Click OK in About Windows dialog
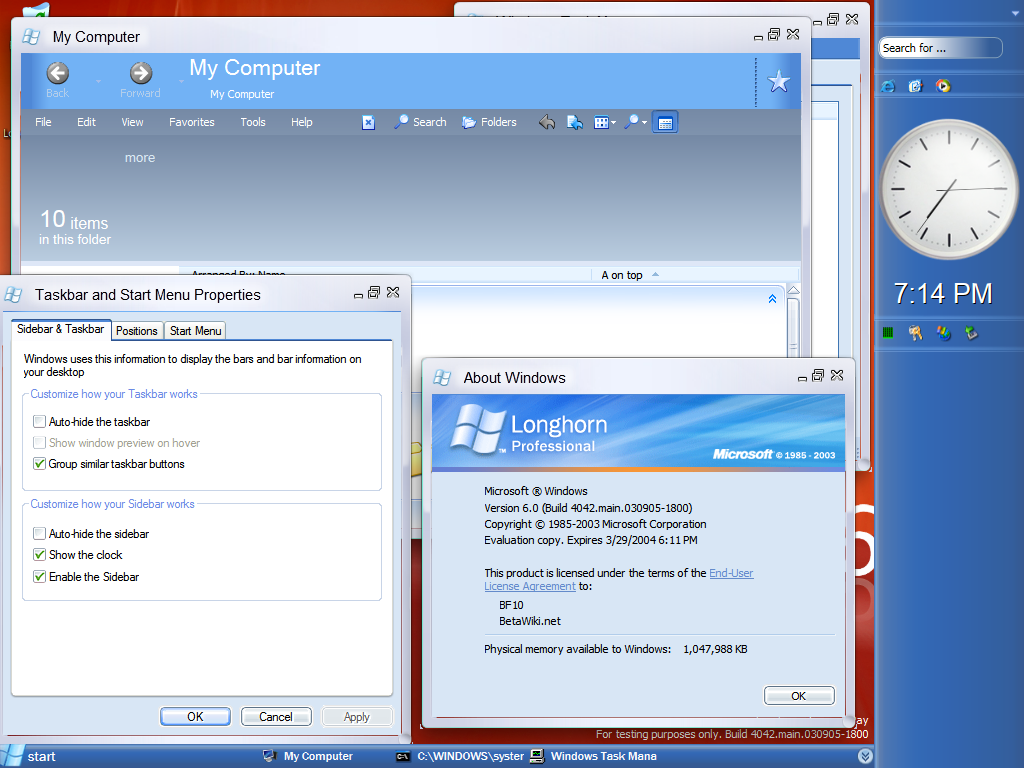 (x=799, y=696)
